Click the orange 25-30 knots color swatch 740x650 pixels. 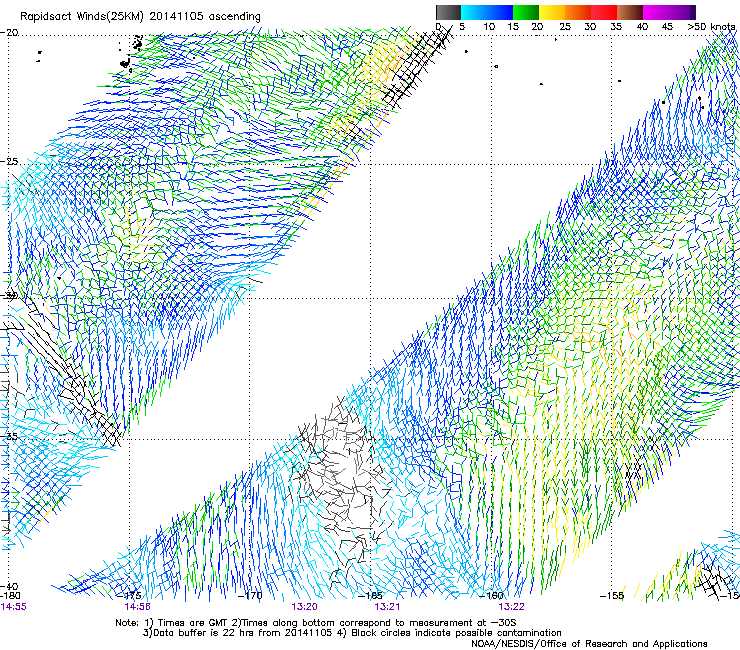tap(578, 12)
